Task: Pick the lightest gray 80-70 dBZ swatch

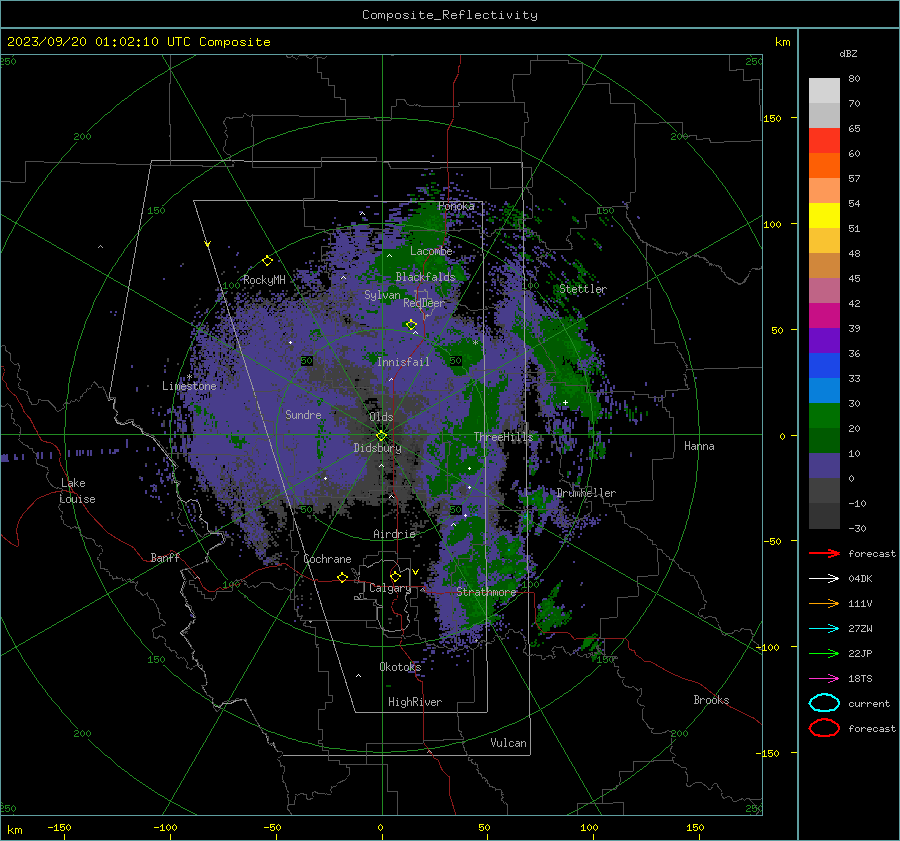Action: pos(824,91)
